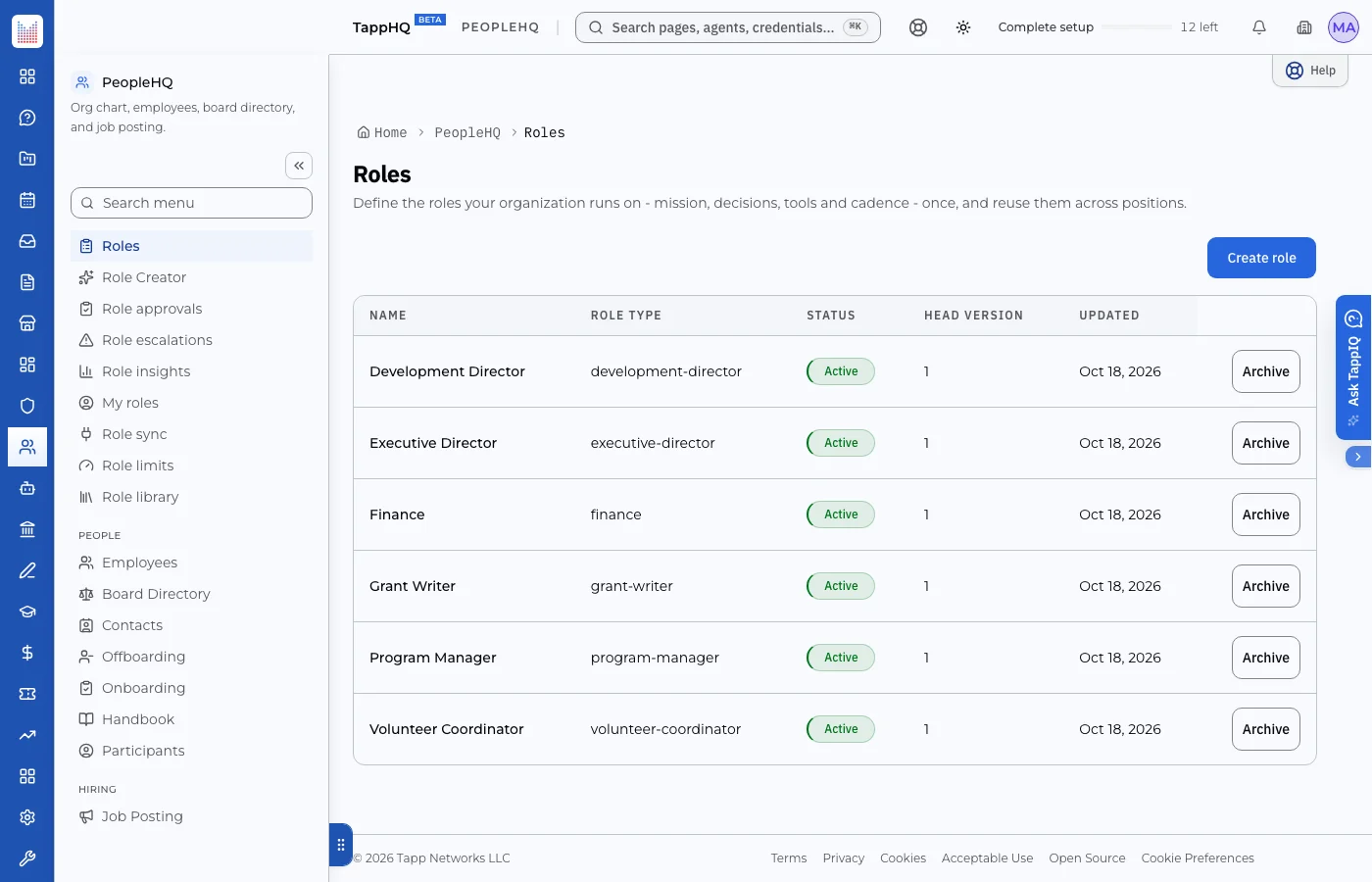Open the graduation cap icon in left rail
The image size is (1372, 882).
tap(27, 612)
